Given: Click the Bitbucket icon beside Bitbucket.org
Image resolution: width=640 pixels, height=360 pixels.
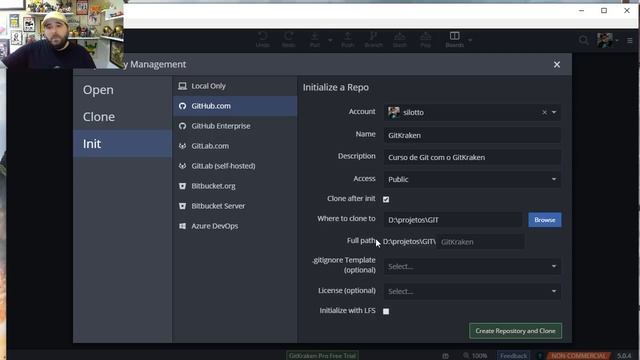Looking at the screenshot, I should (182, 186).
